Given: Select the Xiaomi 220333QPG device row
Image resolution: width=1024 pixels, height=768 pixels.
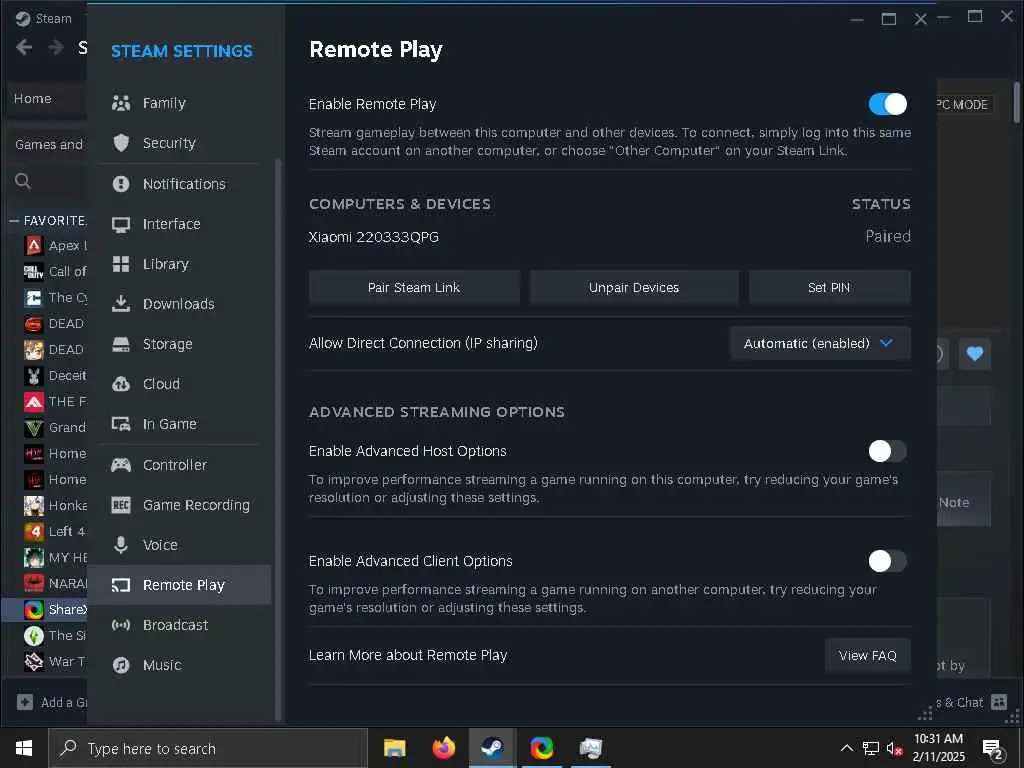Looking at the screenshot, I should click(x=609, y=236).
